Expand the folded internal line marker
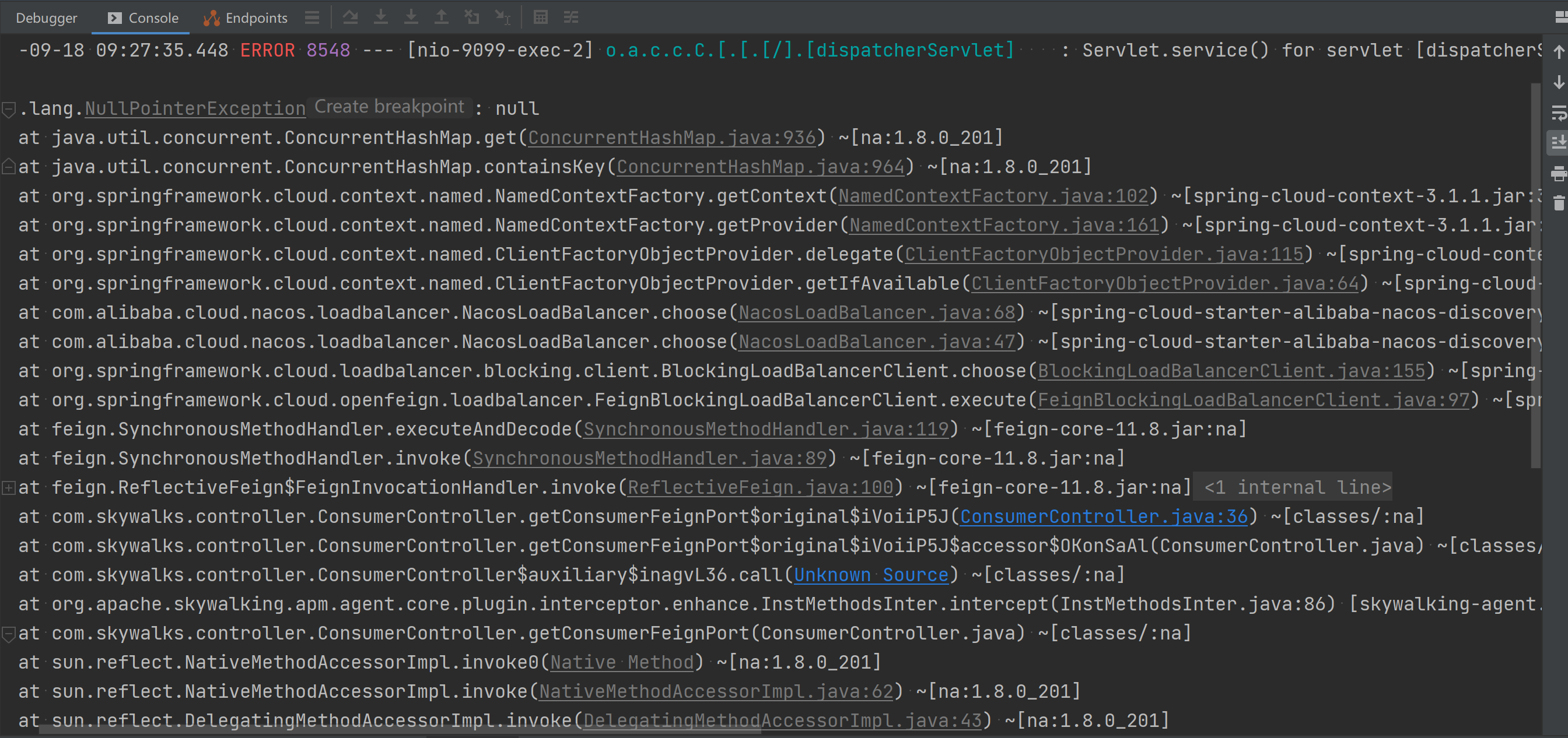 pyautogui.click(x=9, y=487)
